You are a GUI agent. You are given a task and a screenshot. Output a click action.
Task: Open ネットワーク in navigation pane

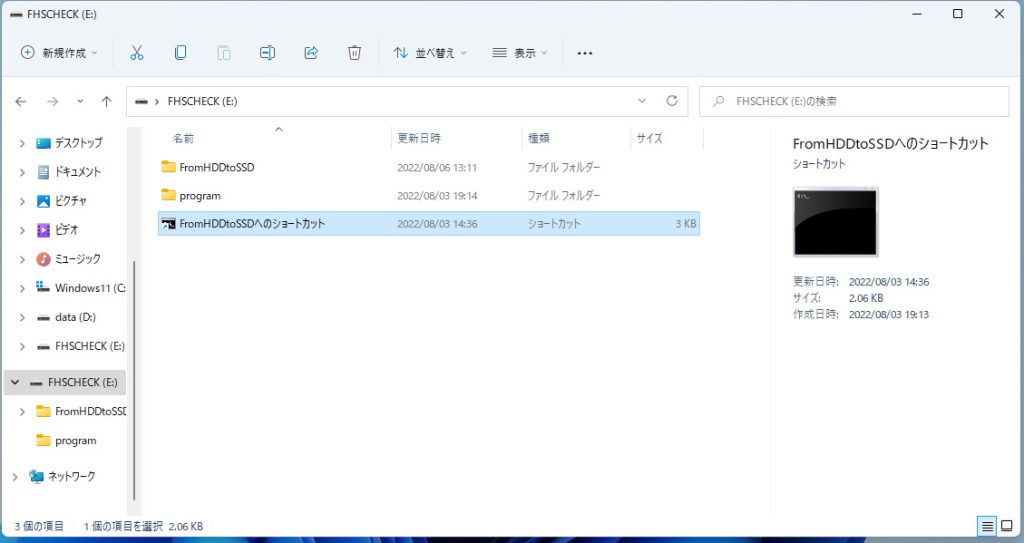point(71,476)
